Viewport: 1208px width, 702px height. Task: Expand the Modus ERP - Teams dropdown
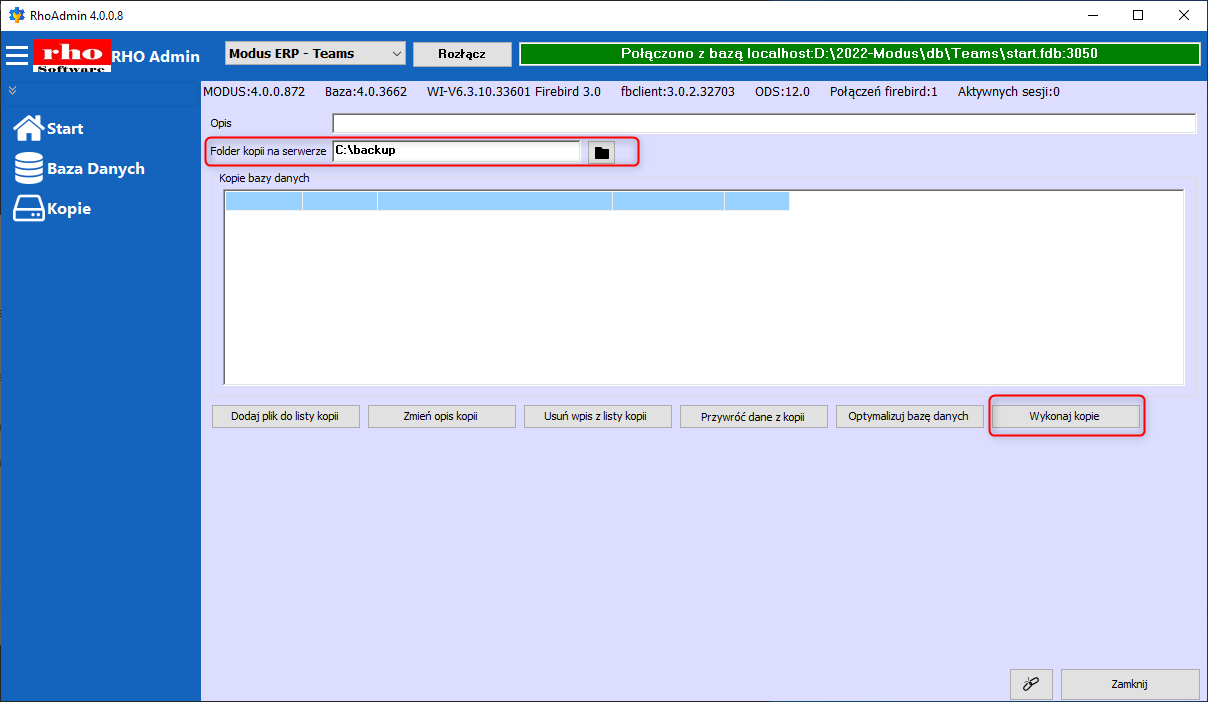396,54
